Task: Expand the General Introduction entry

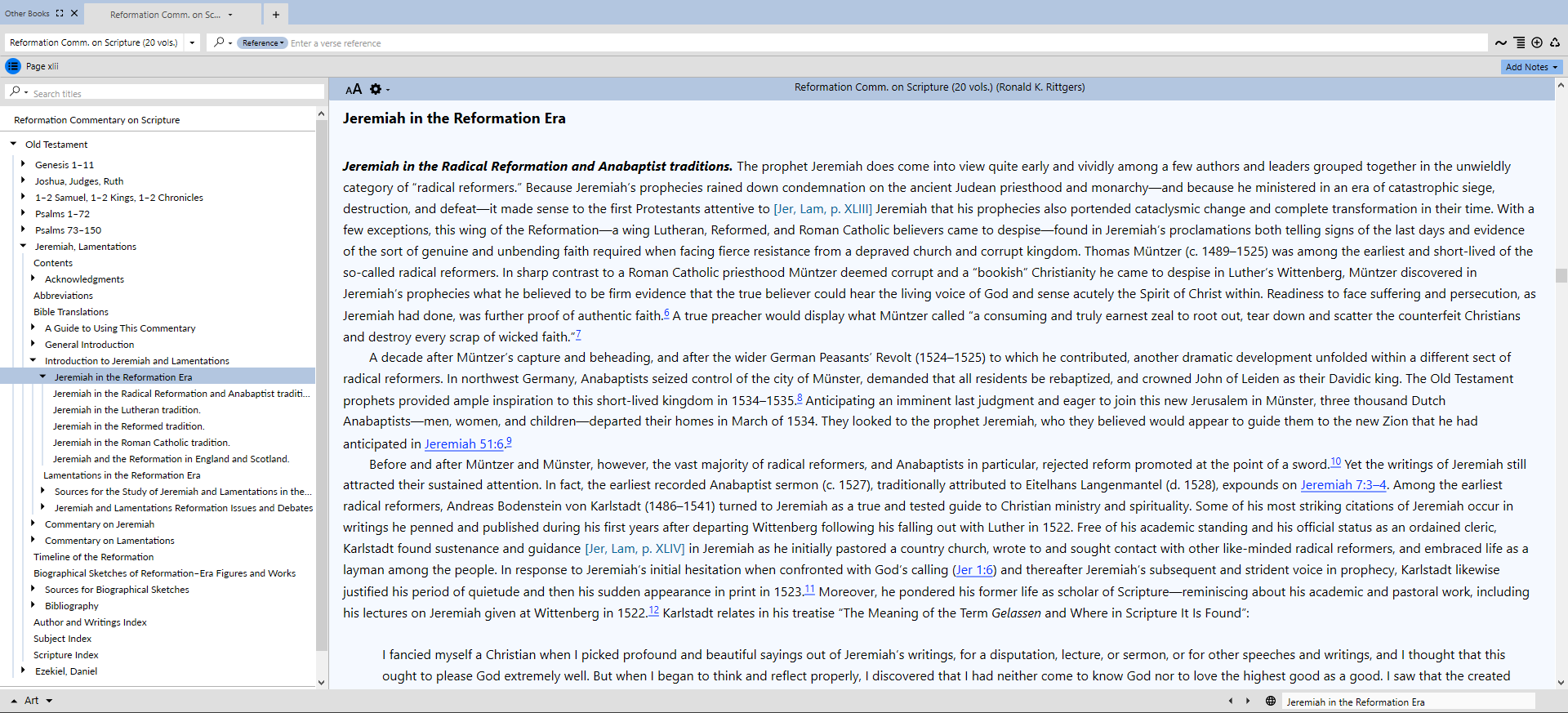Action: click(x=33, y=344)
